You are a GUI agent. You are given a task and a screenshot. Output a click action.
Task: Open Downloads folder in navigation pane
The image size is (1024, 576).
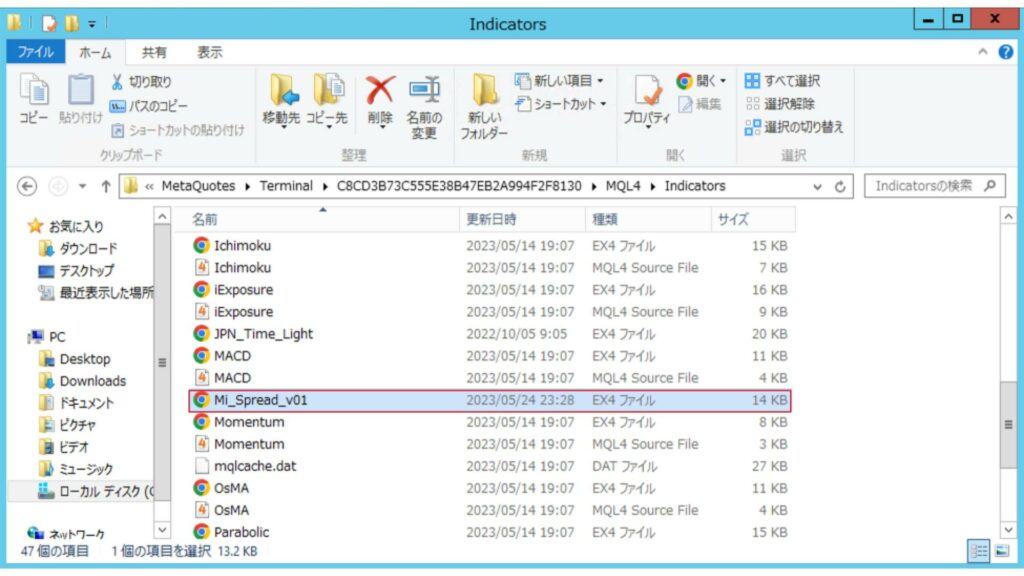(92, 381)
